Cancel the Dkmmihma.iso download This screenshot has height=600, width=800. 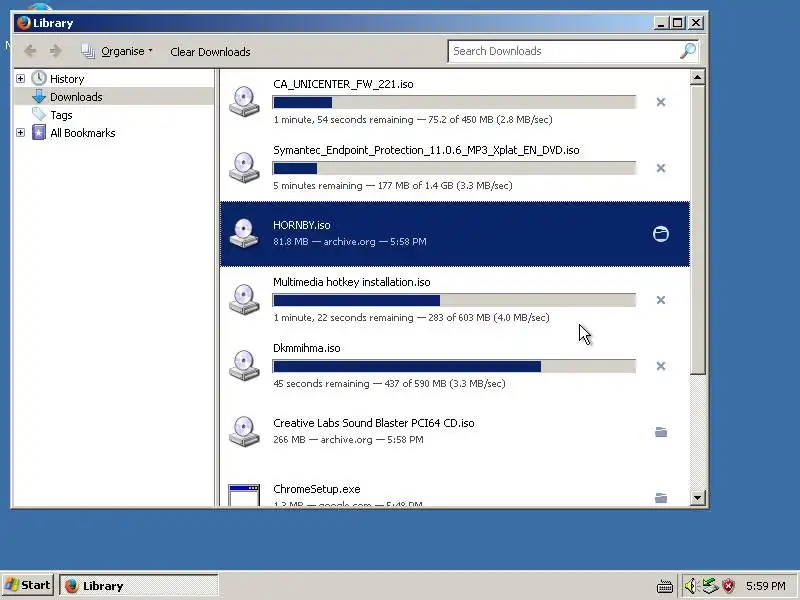pyautogui.click(x=661, y=366)
